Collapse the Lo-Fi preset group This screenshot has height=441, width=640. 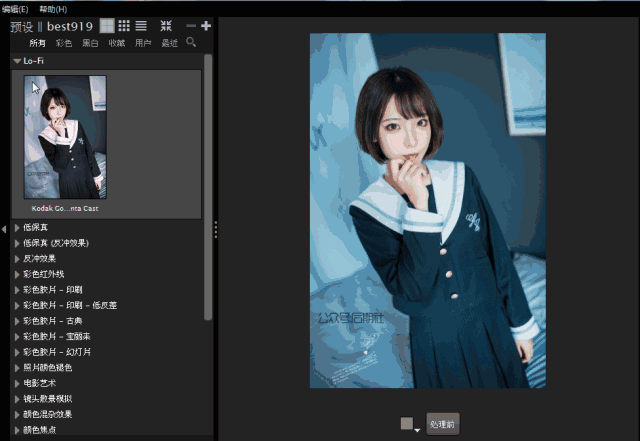pyautogui.click(x=17, y=61)
